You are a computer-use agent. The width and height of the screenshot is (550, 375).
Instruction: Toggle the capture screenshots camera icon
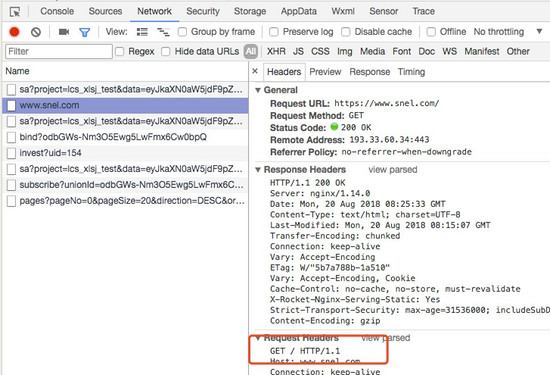(x=64, y=32)
